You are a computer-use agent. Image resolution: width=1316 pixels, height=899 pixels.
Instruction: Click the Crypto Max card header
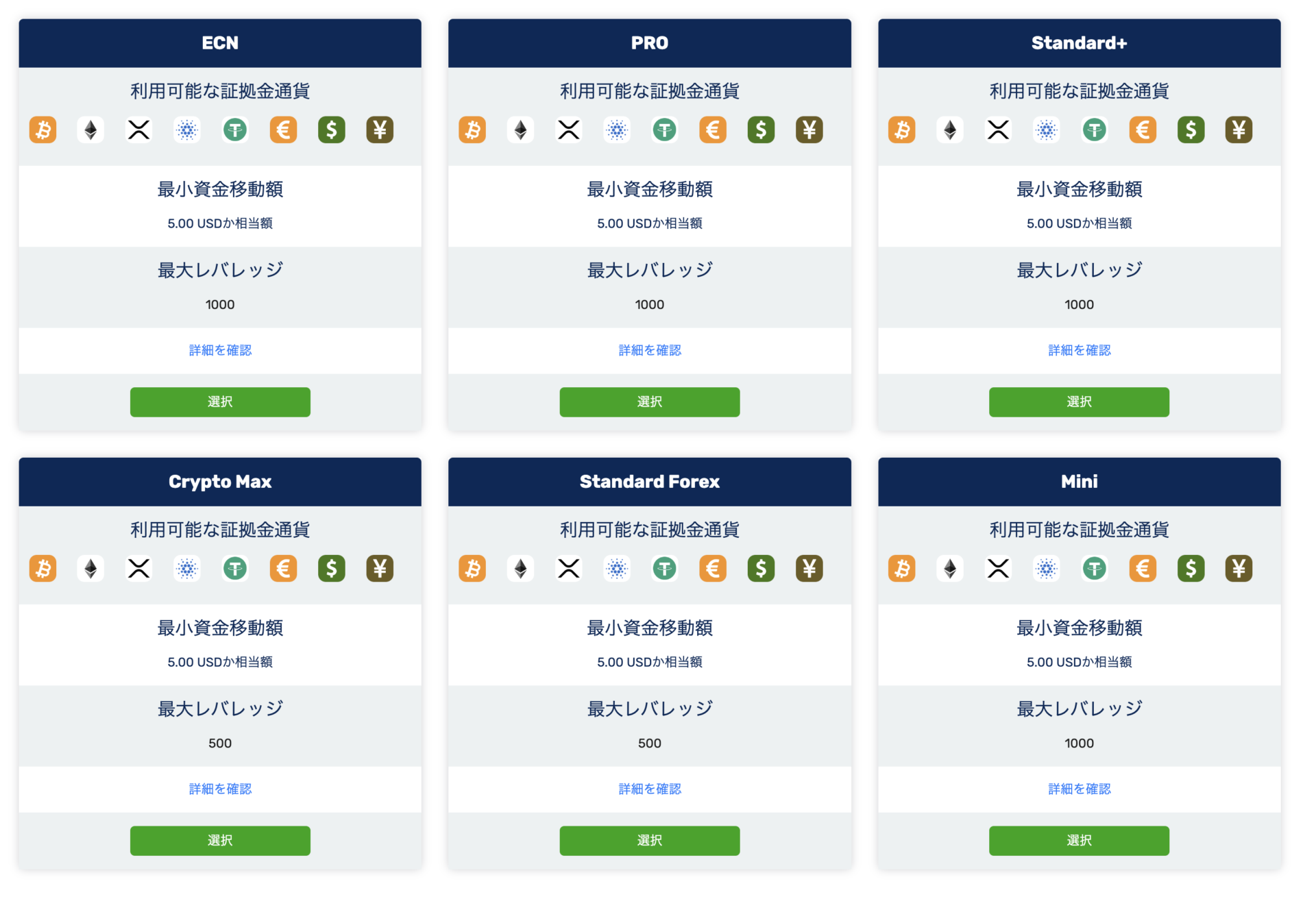pos(220,482)
